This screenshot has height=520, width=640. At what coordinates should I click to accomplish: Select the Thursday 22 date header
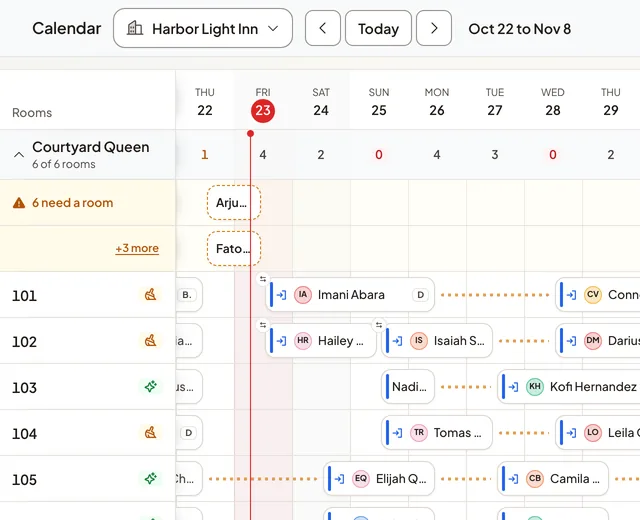[205, 102]
